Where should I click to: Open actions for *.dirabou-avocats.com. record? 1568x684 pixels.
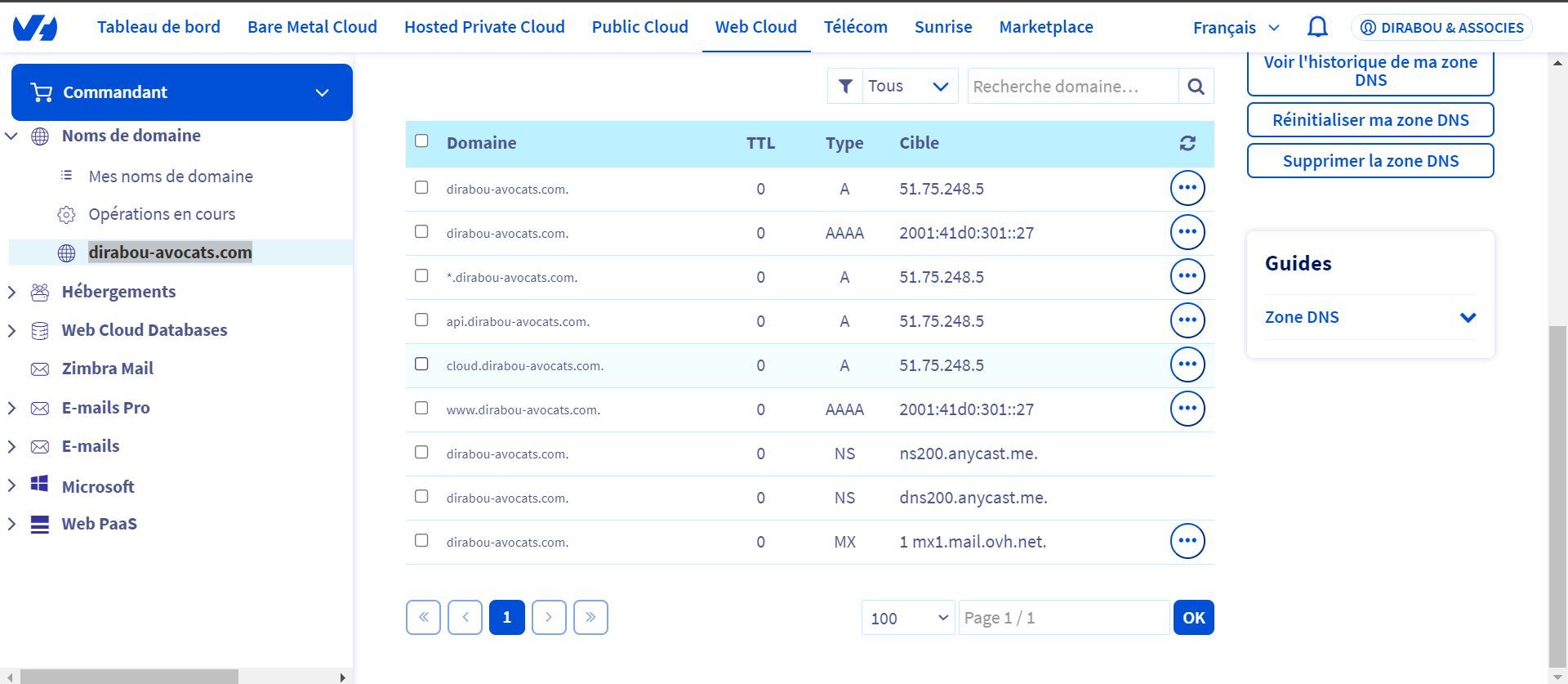pos(1187,276)
